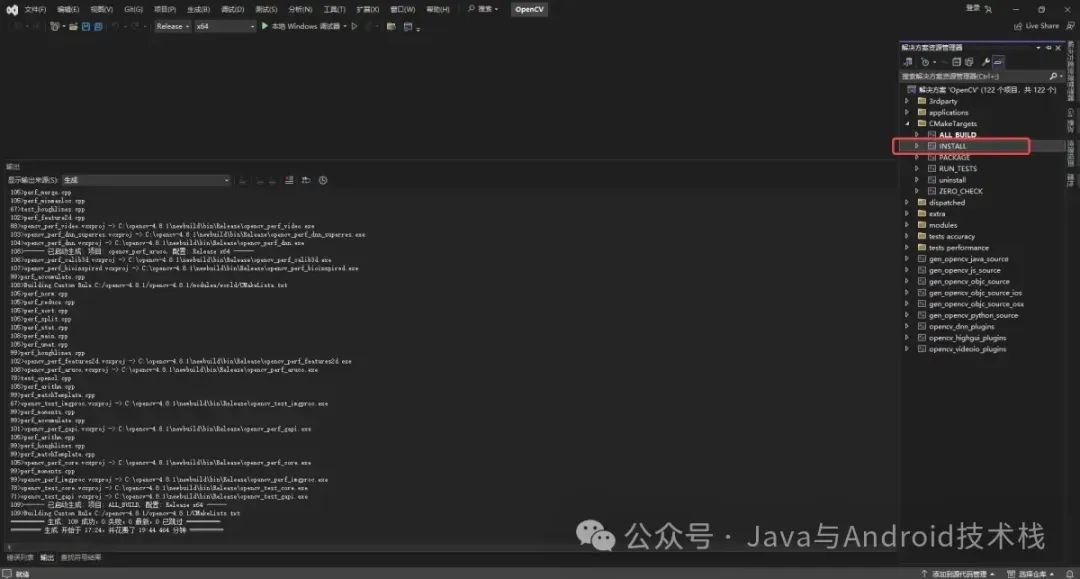Screen dimensions: 1080x579
Task: Expand the modules folder
Action: tap(907, 225)
